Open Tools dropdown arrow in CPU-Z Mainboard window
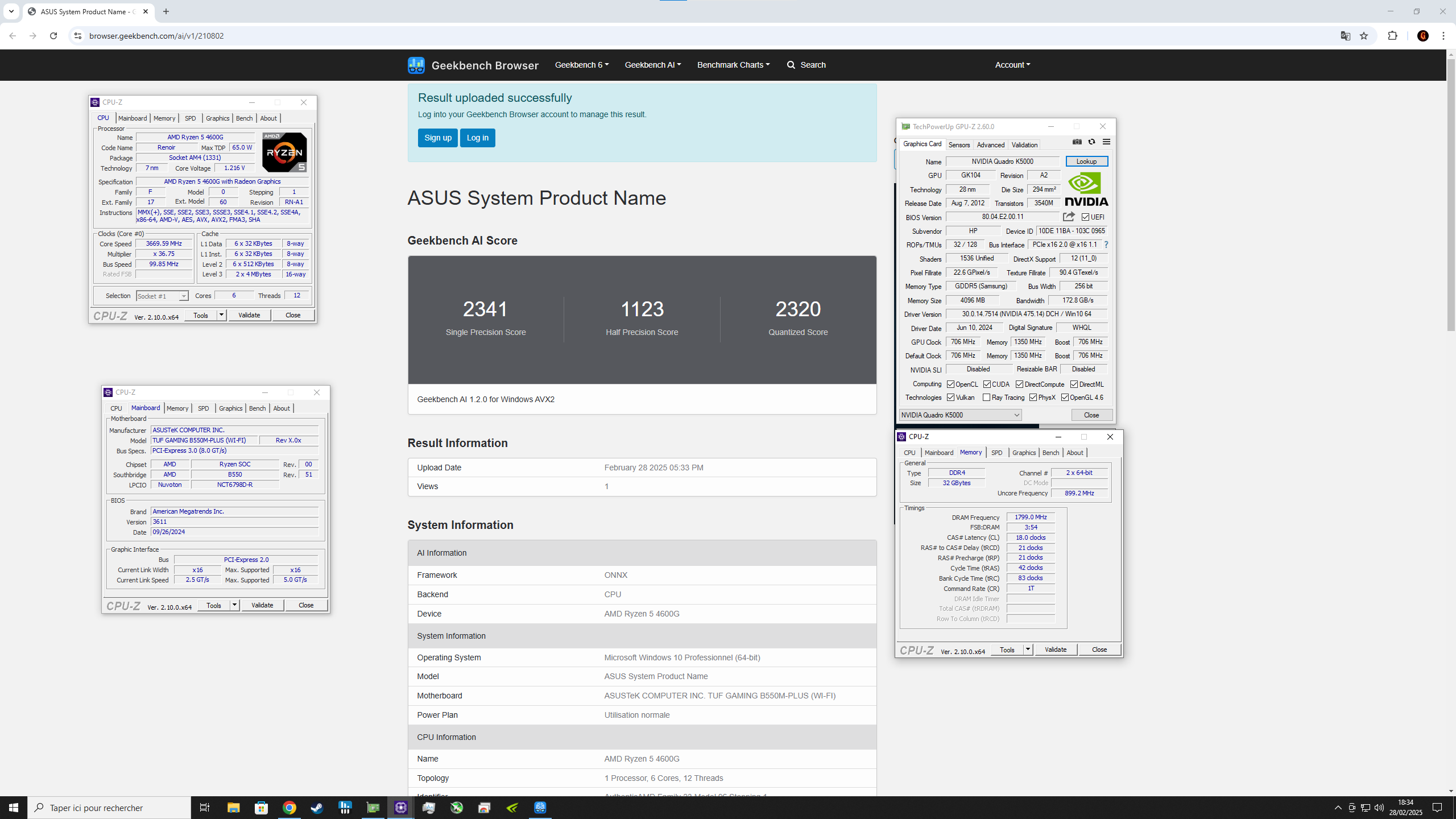 pos(234,605)
